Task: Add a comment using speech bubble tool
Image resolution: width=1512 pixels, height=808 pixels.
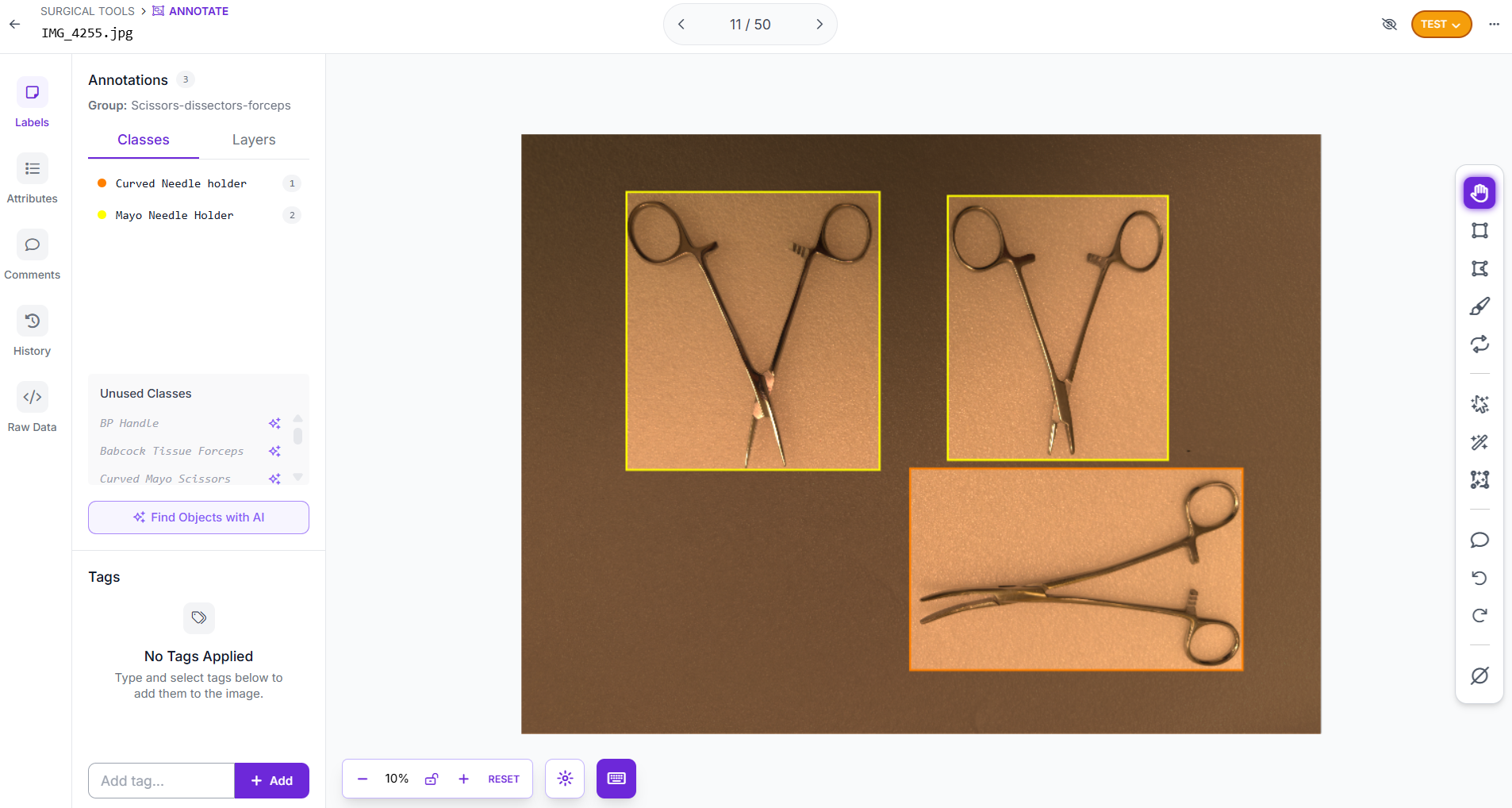Action: pos(1479,541)
